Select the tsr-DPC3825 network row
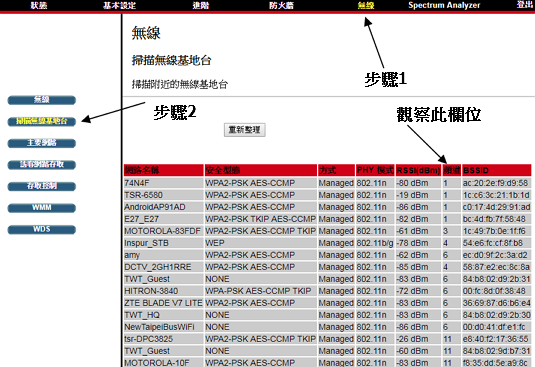The height and width of the screenshot is (367, 535). point(328,339)
